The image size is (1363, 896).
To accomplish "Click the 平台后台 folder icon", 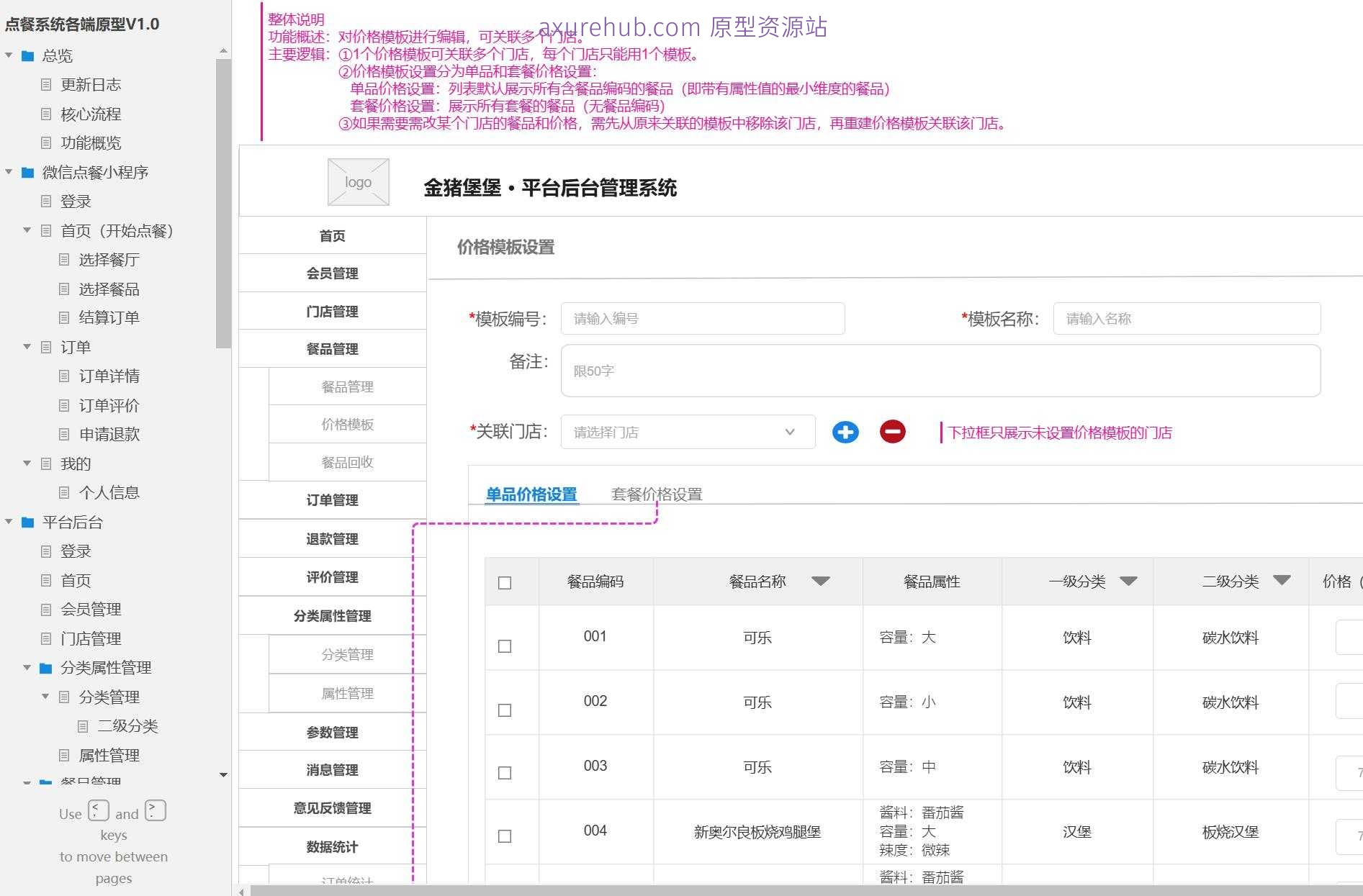I will (x=28, y=522).
